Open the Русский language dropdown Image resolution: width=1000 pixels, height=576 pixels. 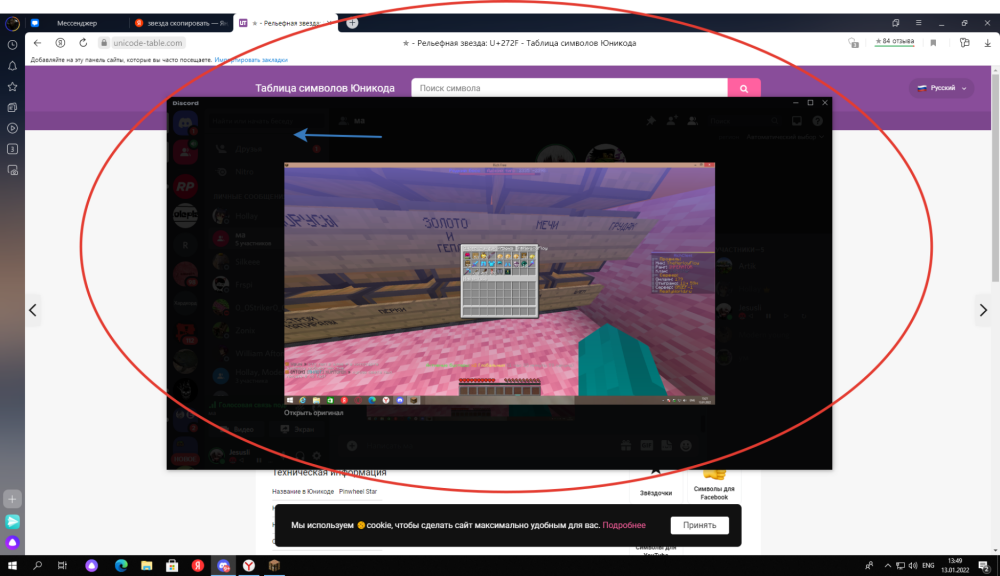coord(941,88)
